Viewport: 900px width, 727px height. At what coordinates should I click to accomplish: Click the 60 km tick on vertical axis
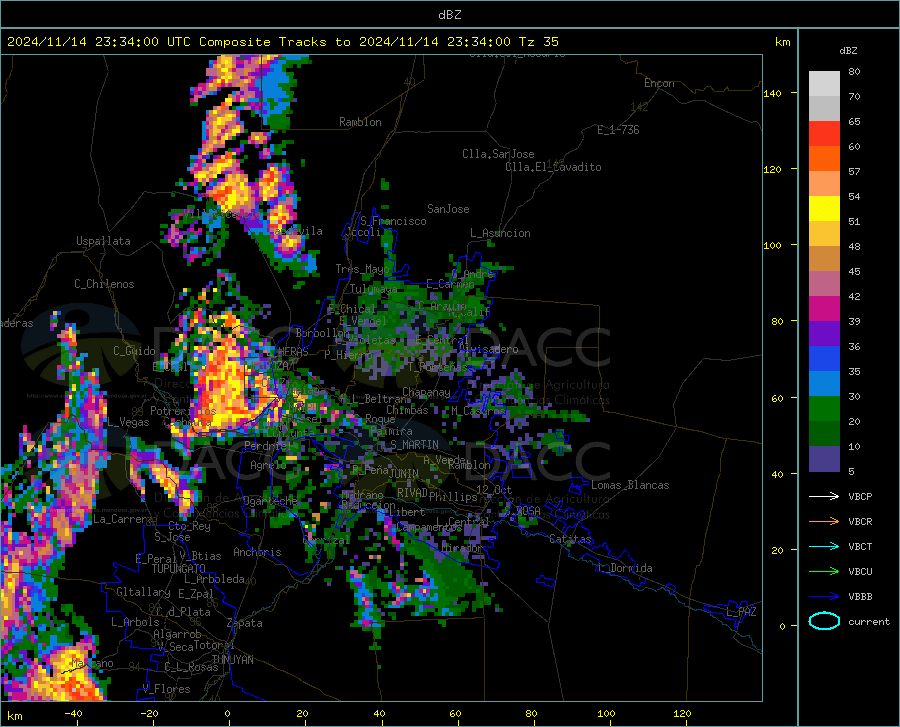pyautogui.click(x=777, y=398)
